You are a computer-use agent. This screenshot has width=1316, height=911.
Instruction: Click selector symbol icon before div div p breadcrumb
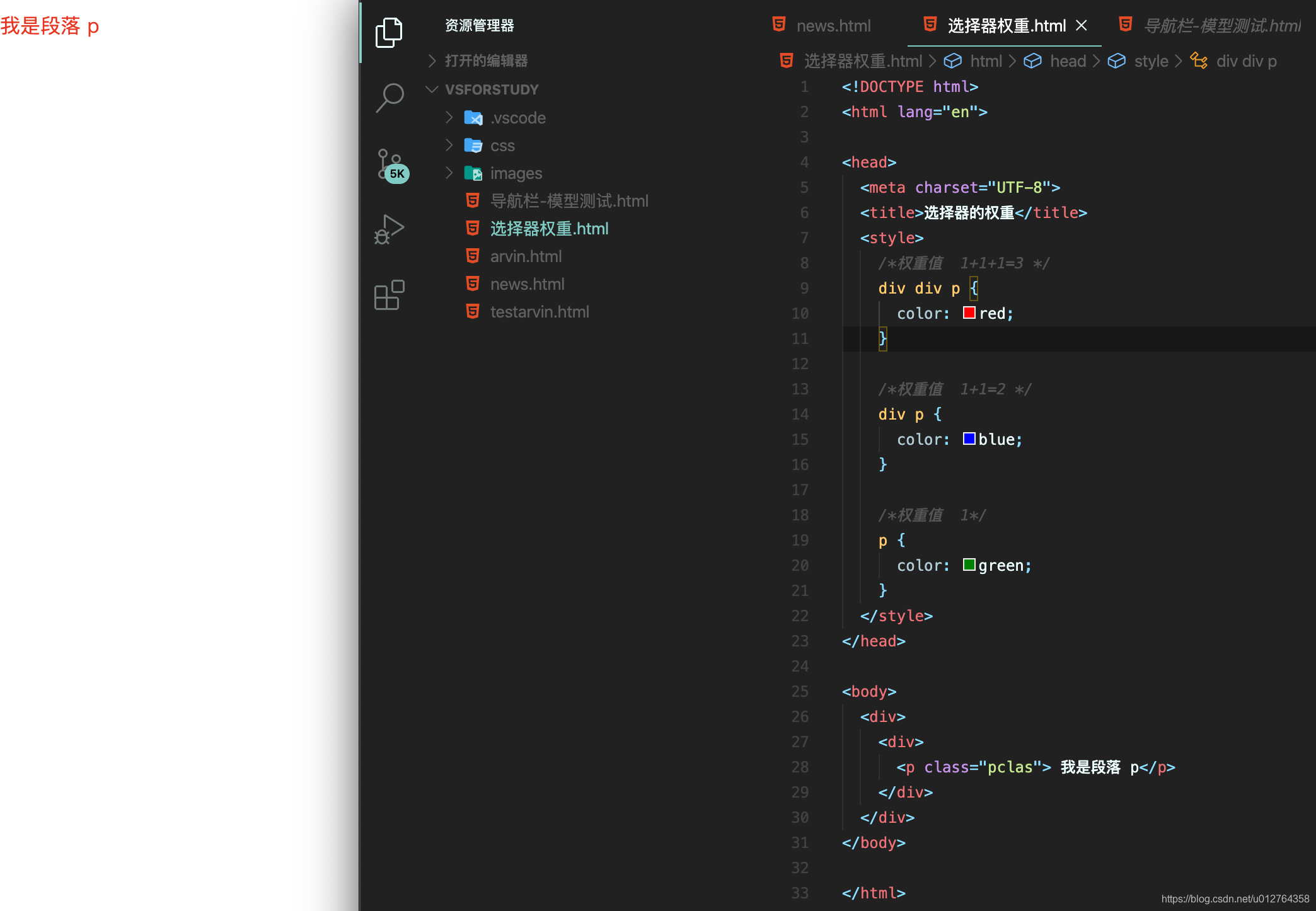[x=1199, y=60]
